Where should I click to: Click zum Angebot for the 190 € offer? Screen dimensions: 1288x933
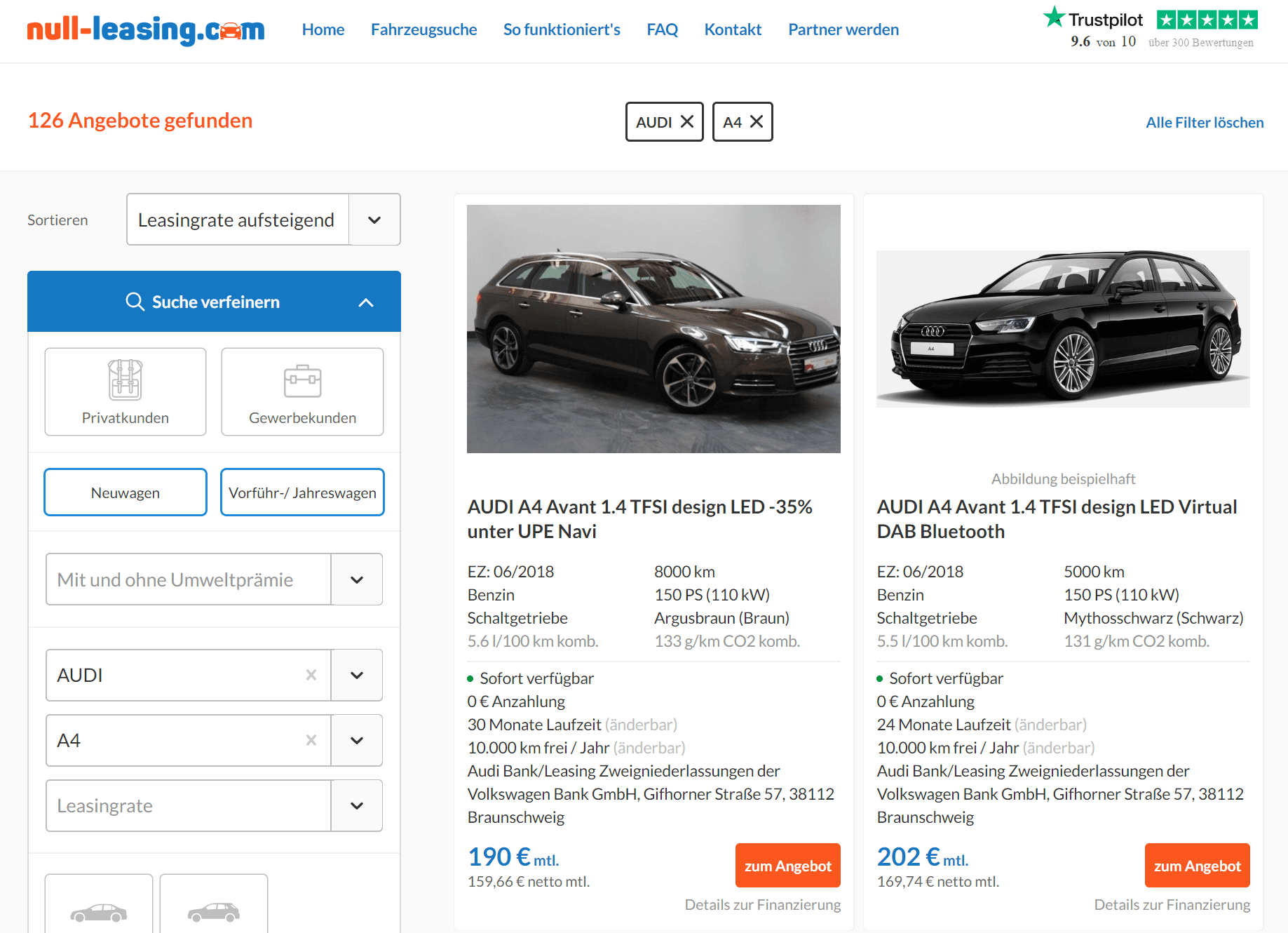(788, 866)
